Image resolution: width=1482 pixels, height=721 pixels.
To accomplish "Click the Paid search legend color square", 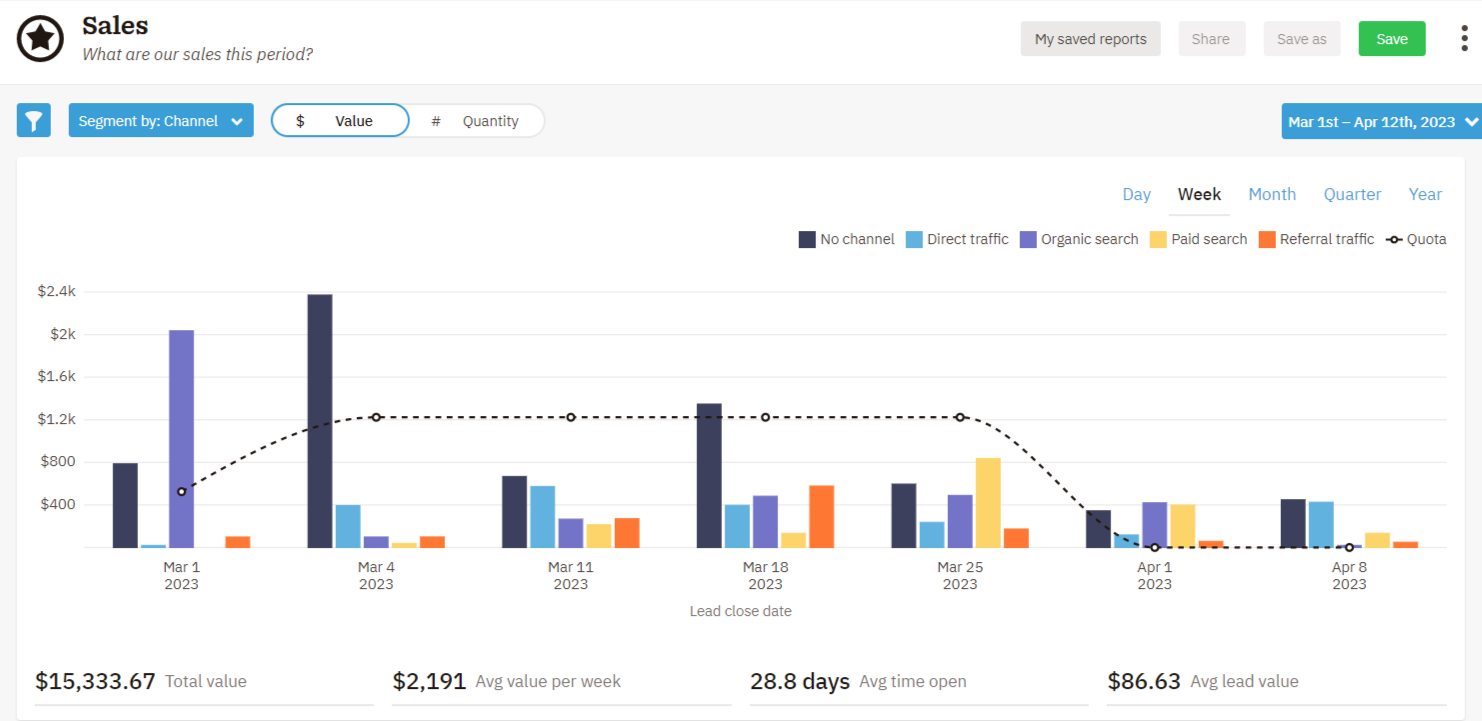I will coord(1160,239).
